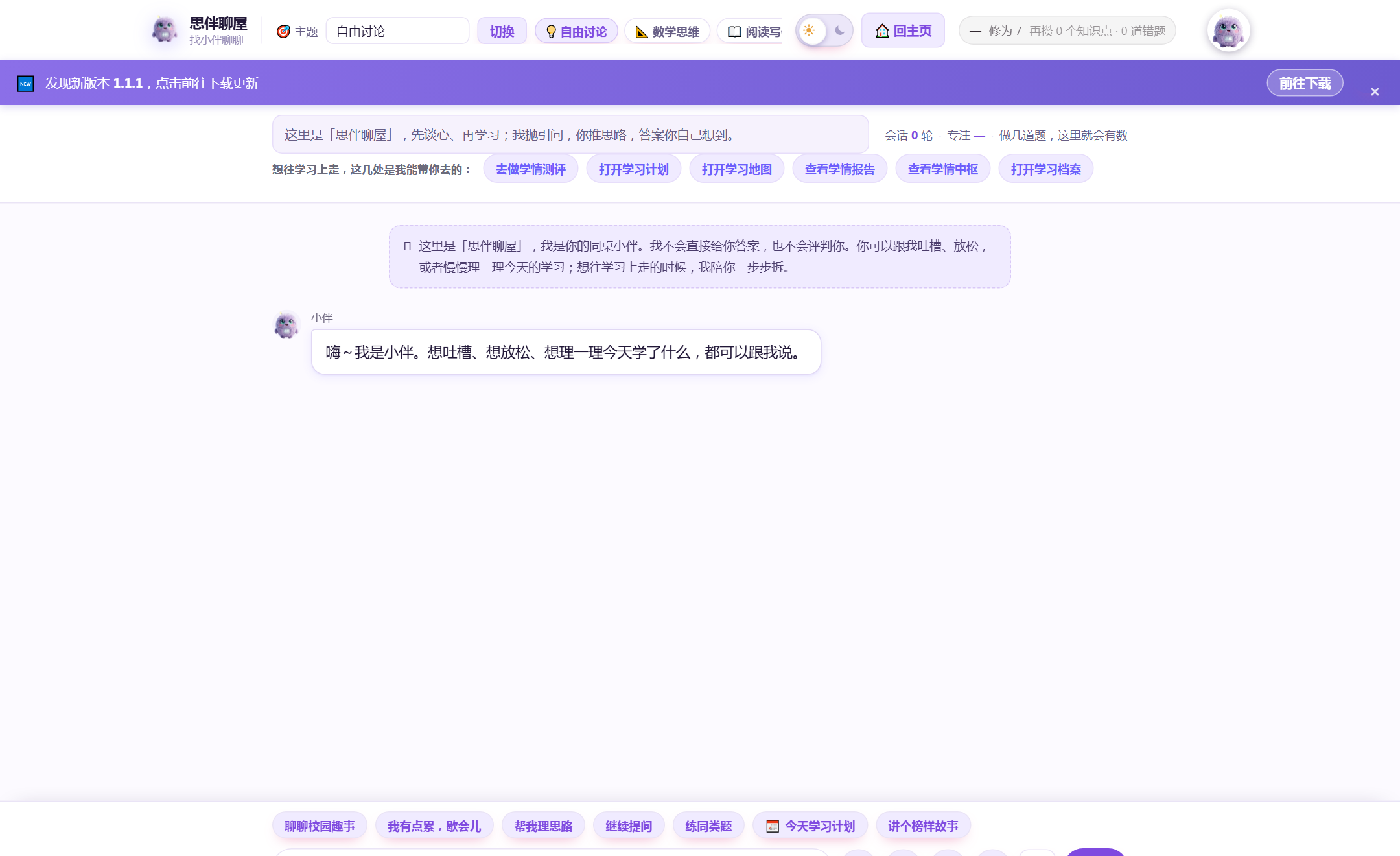
Task: Open 去做学情测评 shortcut
Action: (x=531, y=169)
